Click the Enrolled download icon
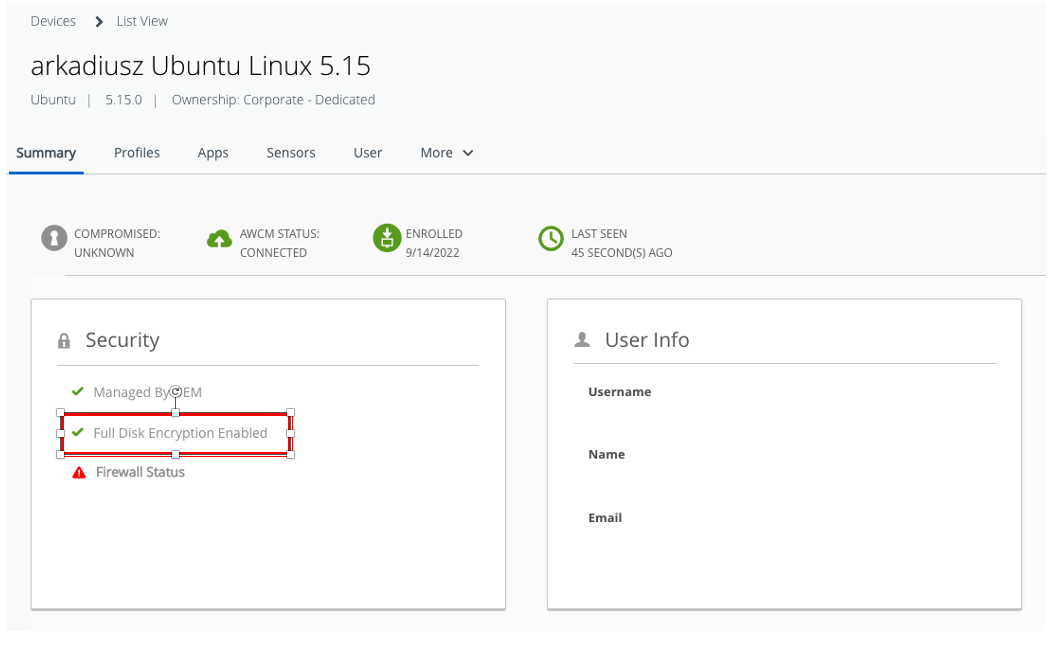The width and height of the screenshot is (1055, 658). tap(386, 239)
